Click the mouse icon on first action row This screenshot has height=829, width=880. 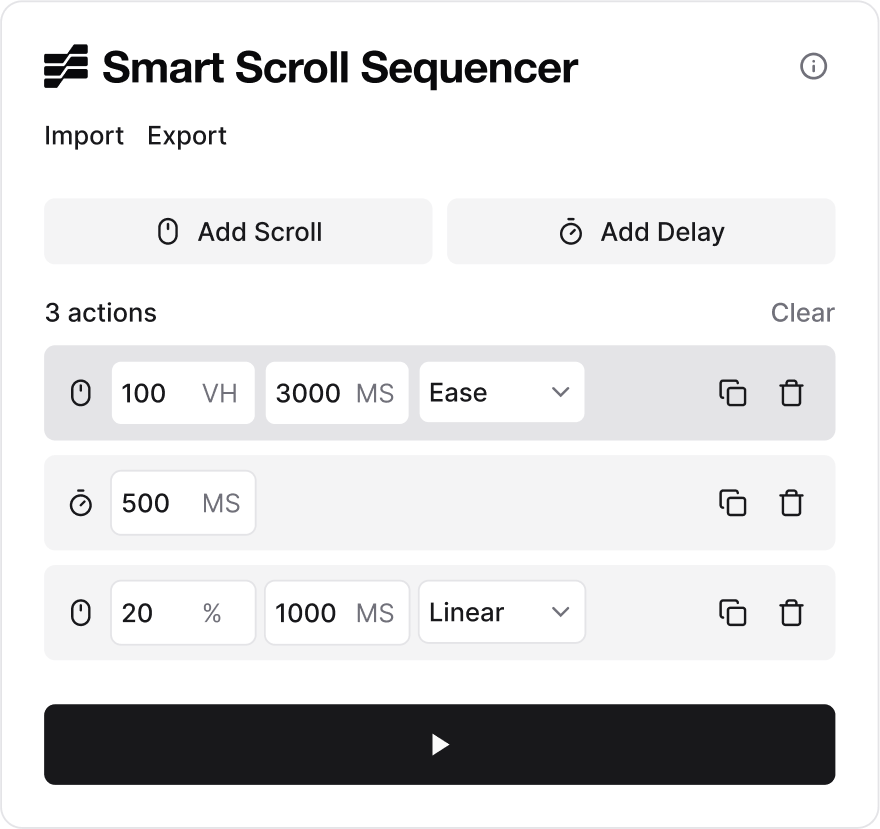[81, 393]
